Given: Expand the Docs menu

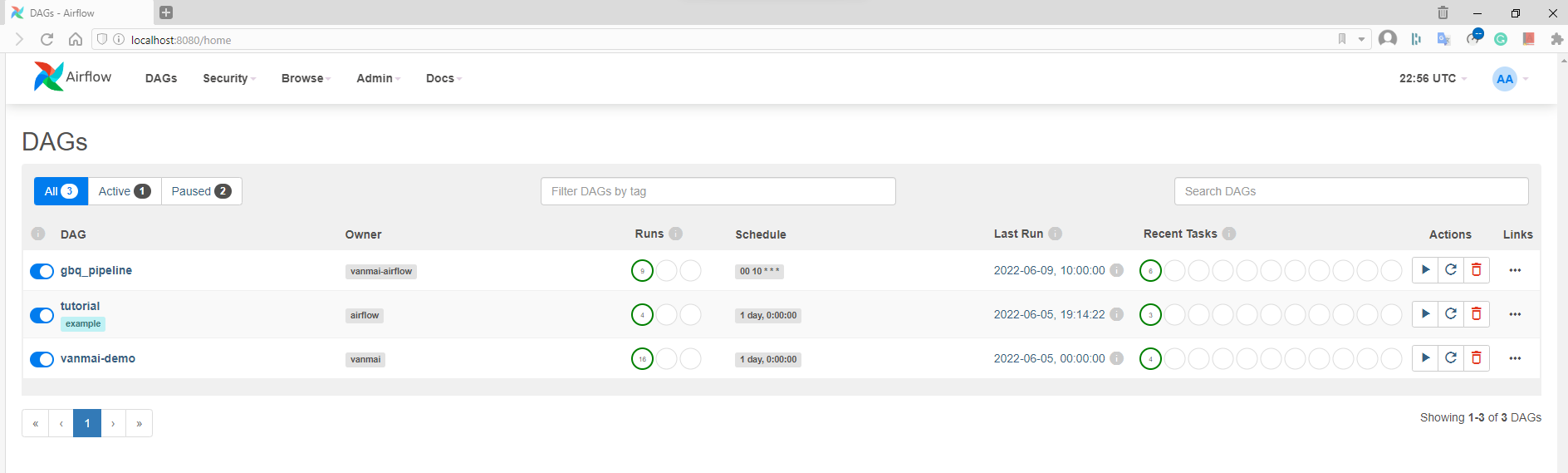Looking at the screenshot, I should pos(443,78).
